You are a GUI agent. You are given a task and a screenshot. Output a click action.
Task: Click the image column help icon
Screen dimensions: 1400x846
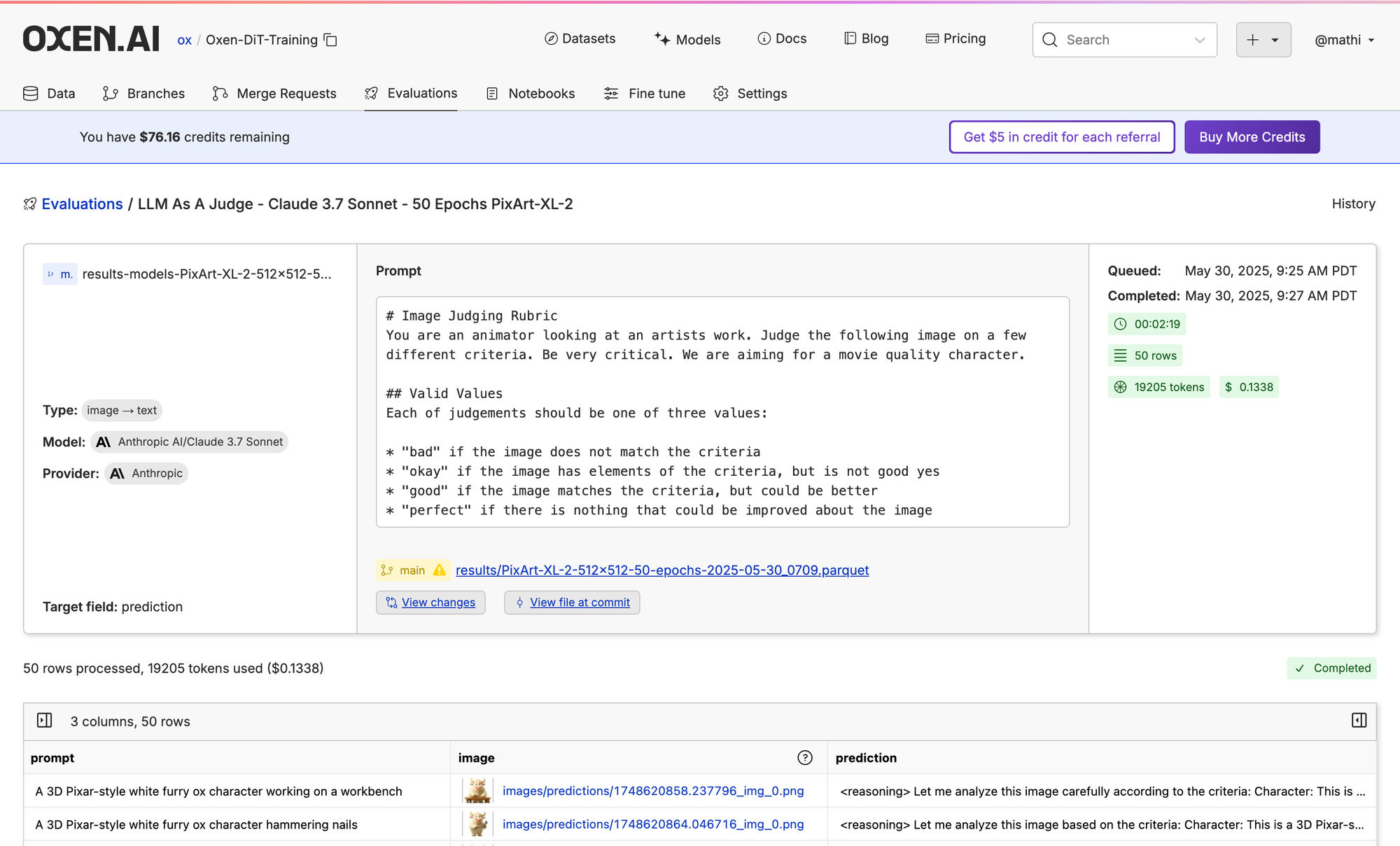click(x=805, y=758)
